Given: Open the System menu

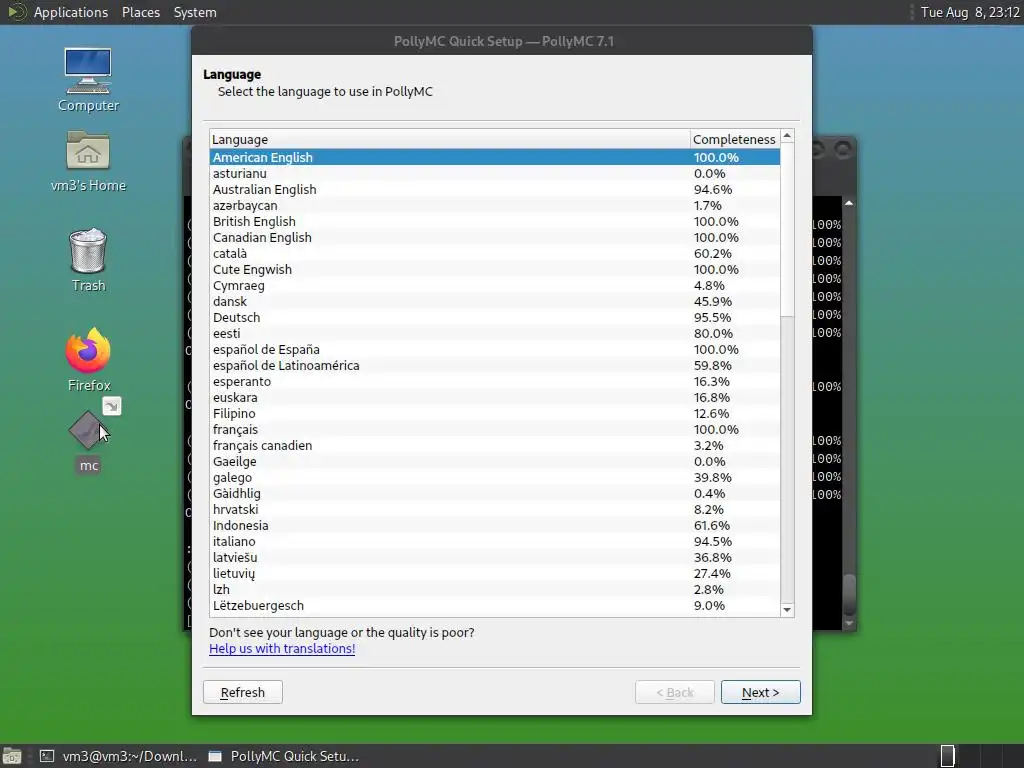Looking at the screenshot, I should [x=195, y=12].
